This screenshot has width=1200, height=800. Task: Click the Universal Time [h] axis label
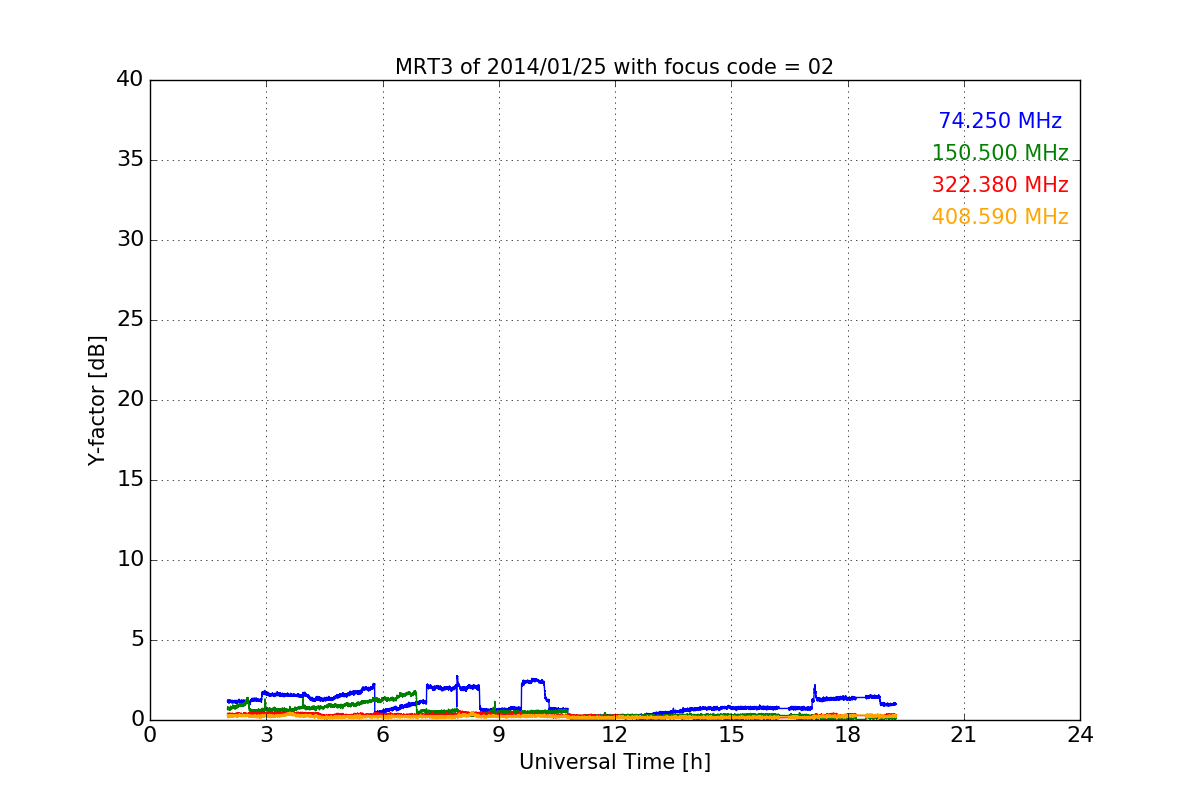[x=614, y=762]
